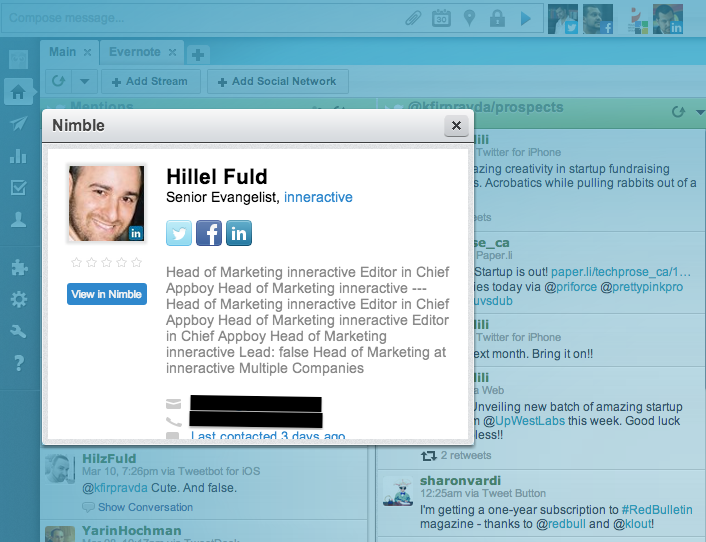Rate contact with the fifth star
706x542 pixels.
coord(136,262)
